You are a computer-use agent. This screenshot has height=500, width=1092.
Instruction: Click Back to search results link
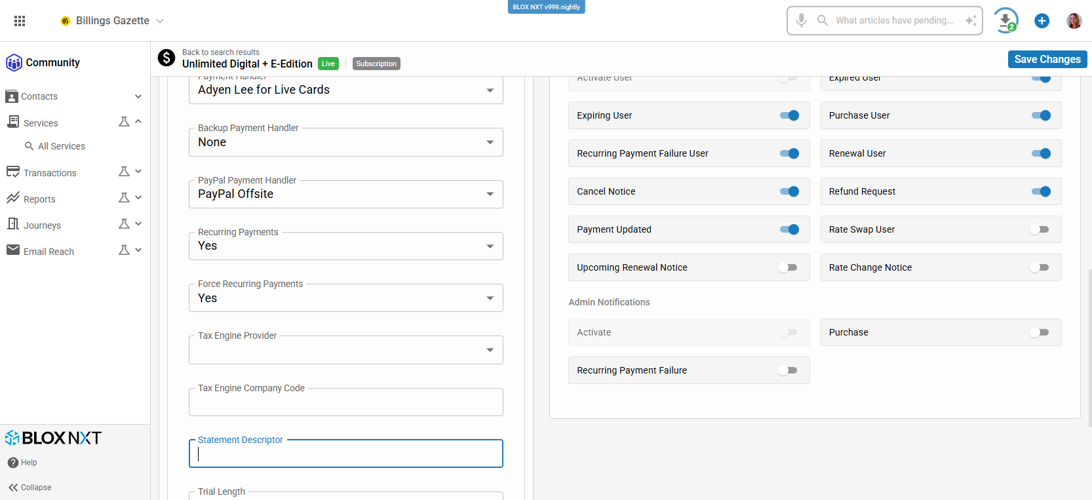tap(220, 52)
